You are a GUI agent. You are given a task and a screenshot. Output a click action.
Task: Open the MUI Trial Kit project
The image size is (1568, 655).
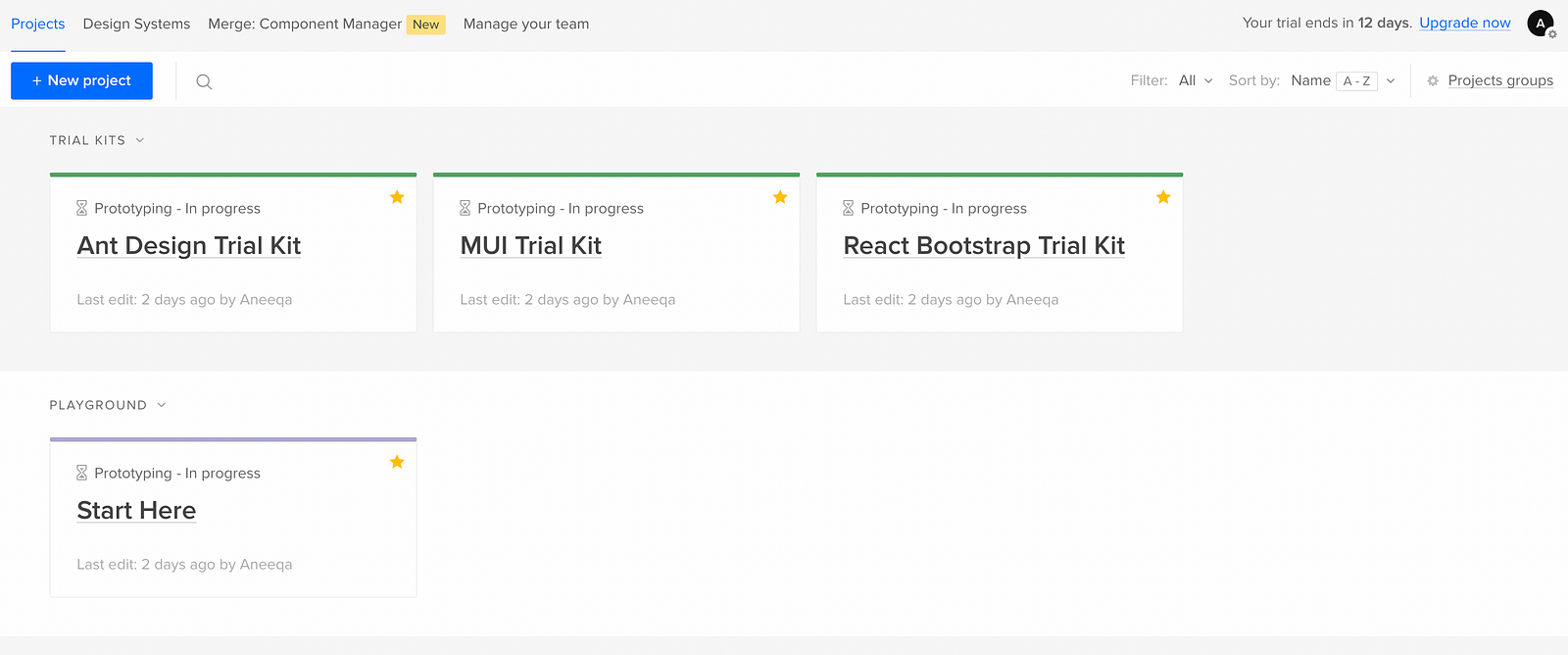click(531, 245)
